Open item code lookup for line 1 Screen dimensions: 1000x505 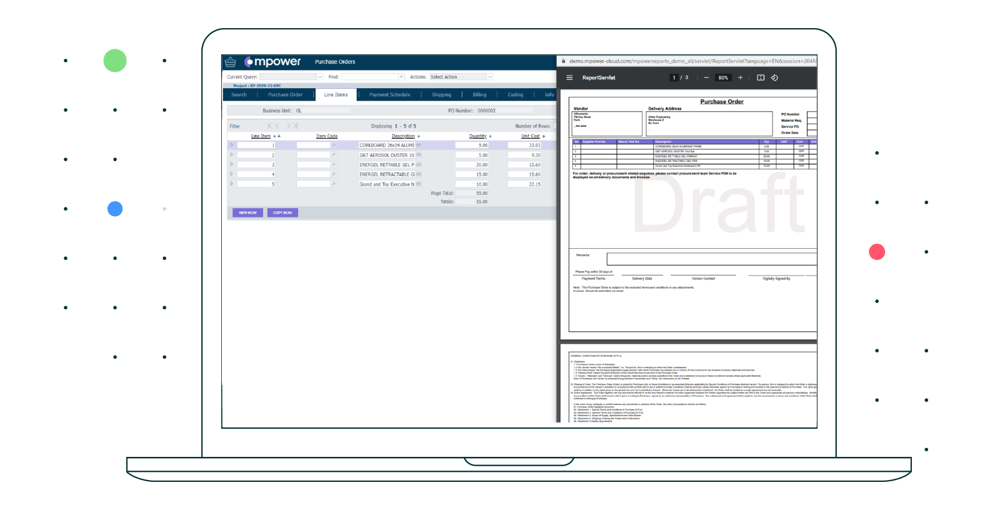pyautogui.click(x=334, y=145)
